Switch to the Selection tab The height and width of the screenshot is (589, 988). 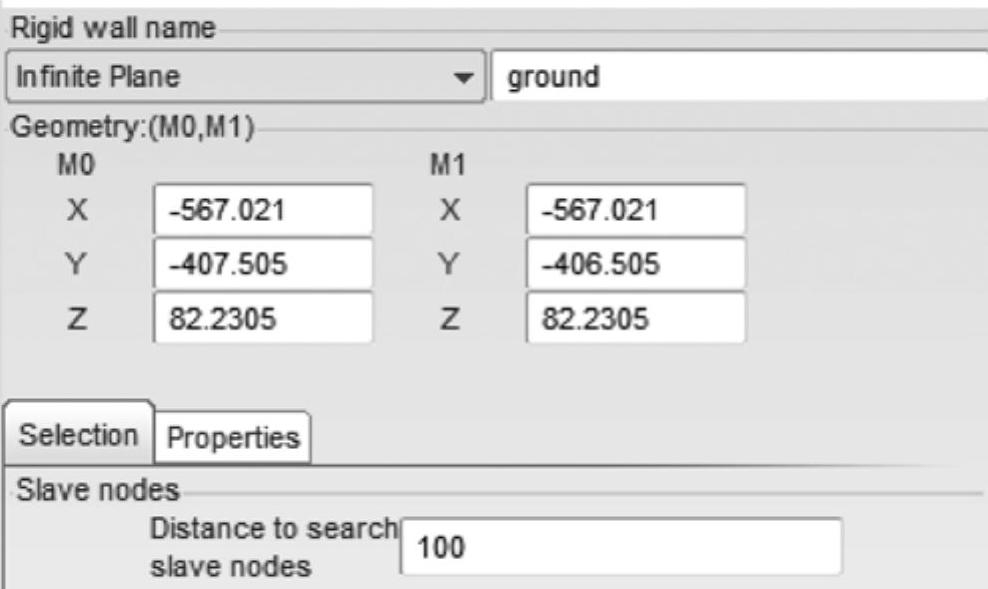coord(79,435)
